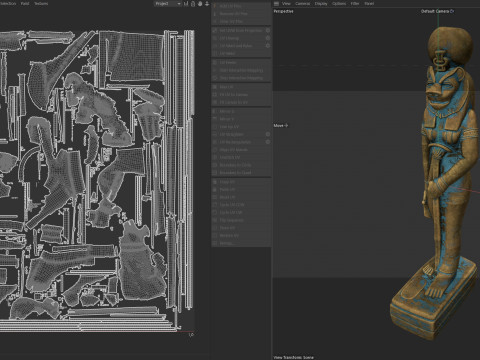
Task: Click the UV Weld command
Action: pos(241,53)
